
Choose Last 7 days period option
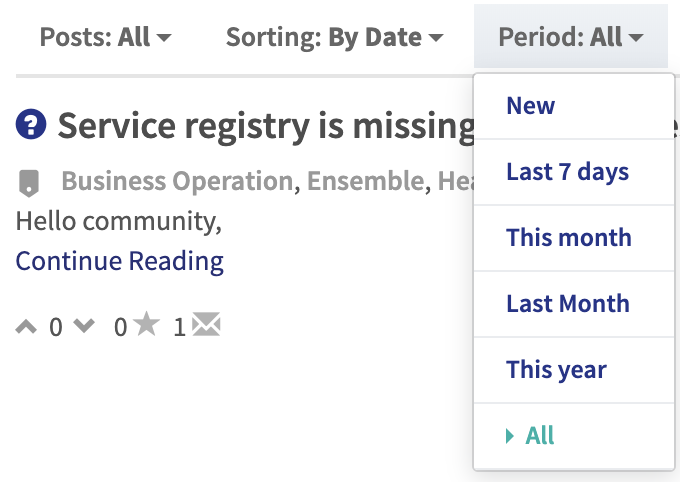coord(574,172)
